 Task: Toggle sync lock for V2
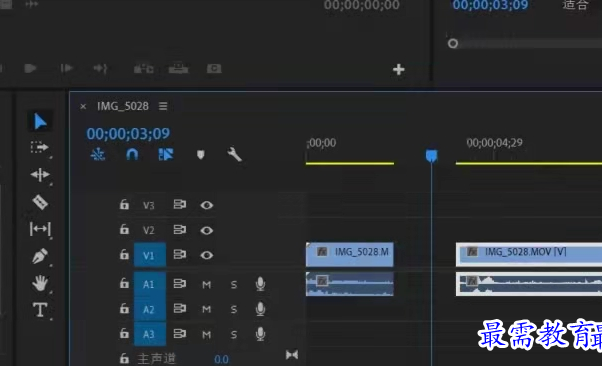[180, 230]
